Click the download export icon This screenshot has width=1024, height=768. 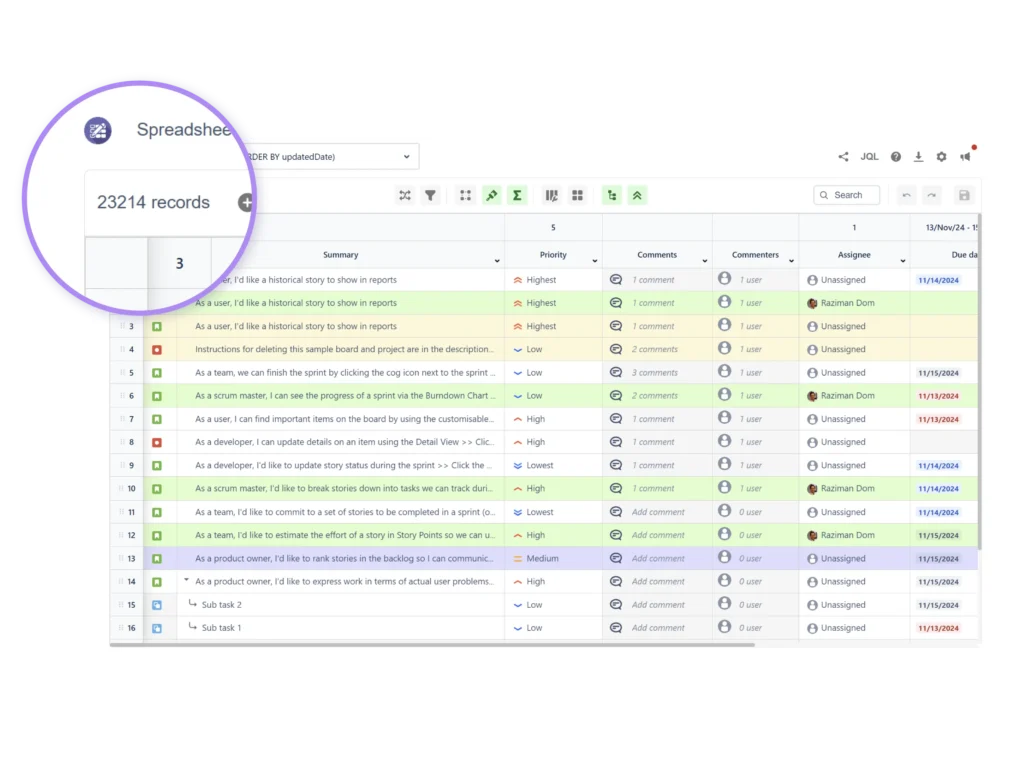pos(918,157)
